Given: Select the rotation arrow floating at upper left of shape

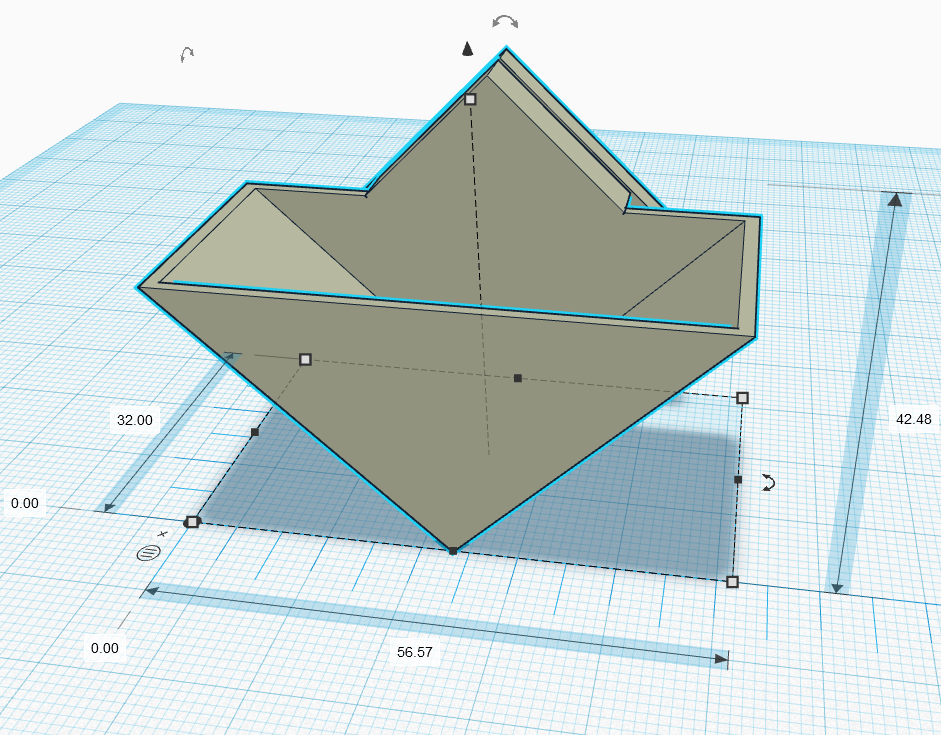Looking at the screenshot, I should point(187,55).
